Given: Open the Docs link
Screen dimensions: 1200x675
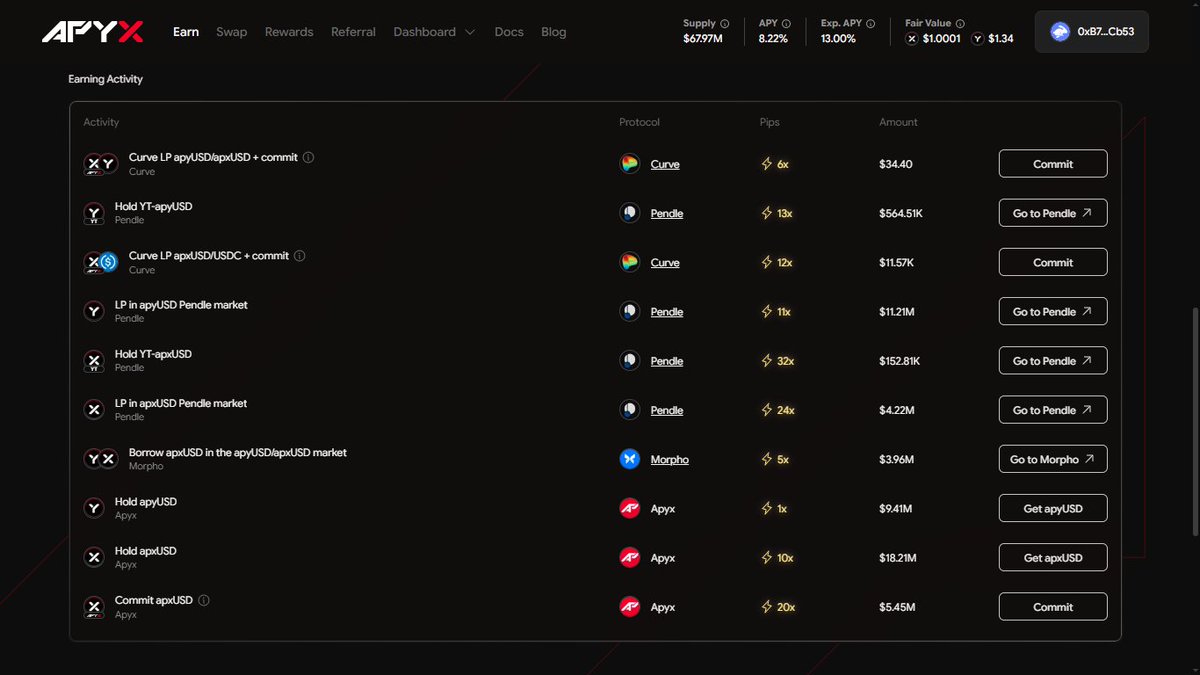Looking at the screenshot, I should 509,32.
